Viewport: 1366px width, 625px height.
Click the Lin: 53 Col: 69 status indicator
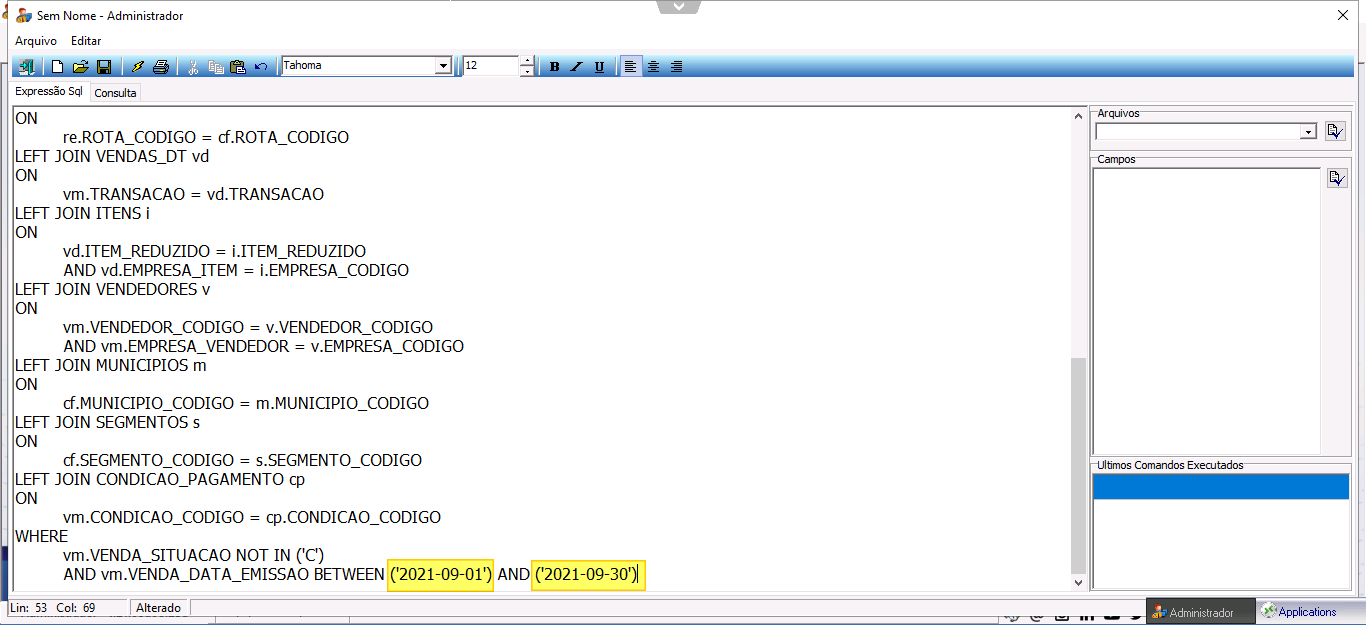pyautogui.click(x=68, y=607)
